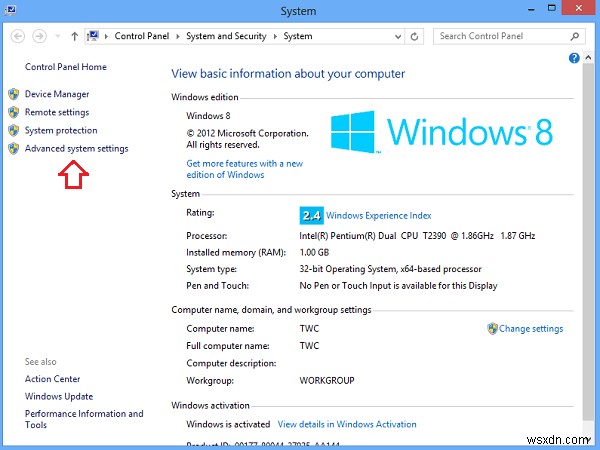Viewport: 600px width, 450px height.
Task: Refresh the System page
Action: (x=414, y=36)
